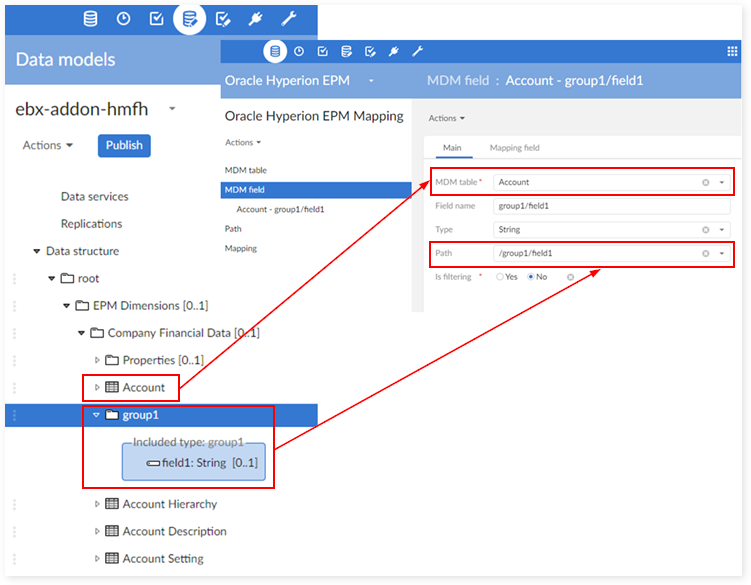Select the highlighted dataset icon in second toolbar
Screen dimensions: 751x585
pos(275,51)
